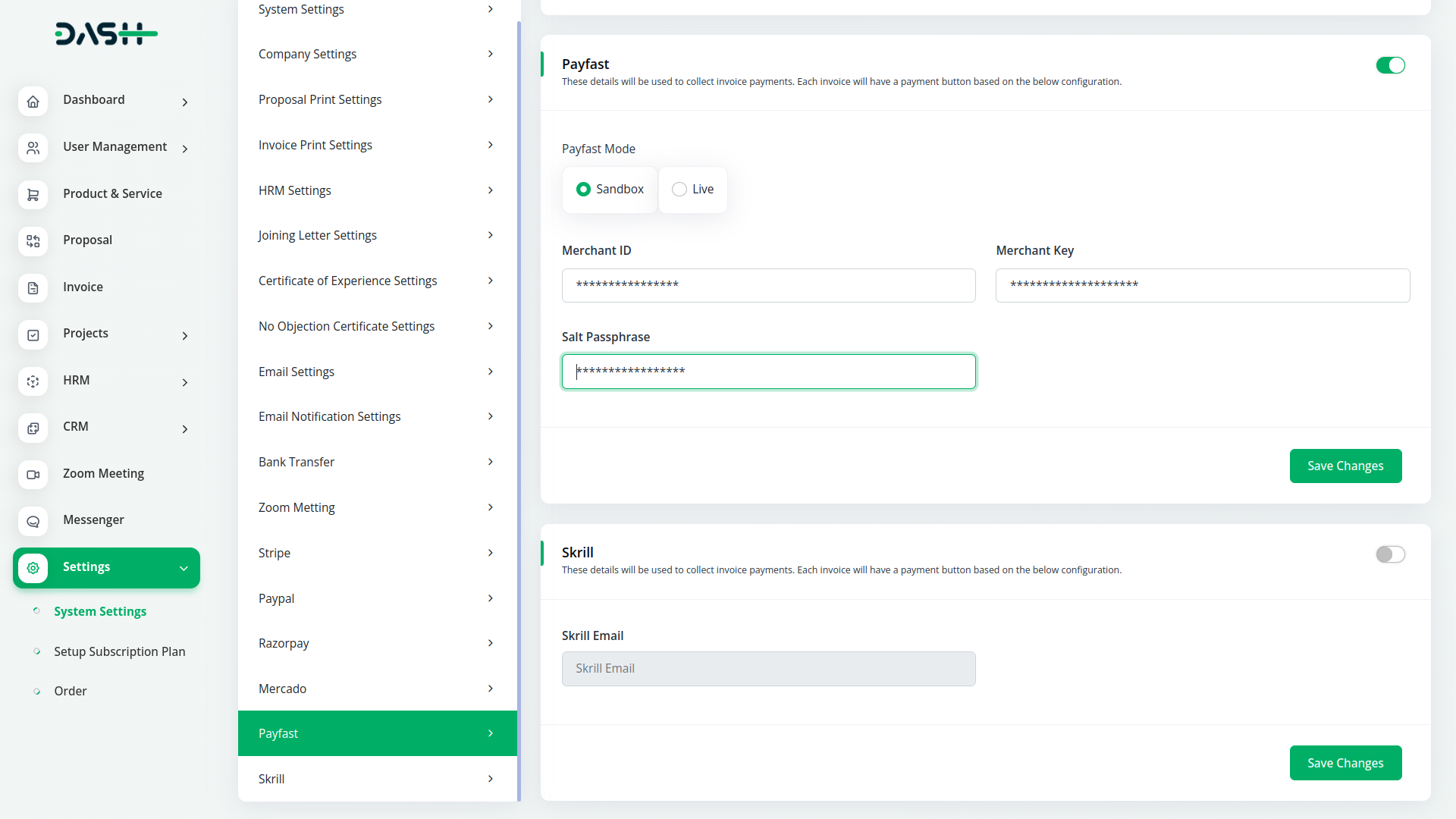This screenshot has width=1456, height=819.
Task: Disable the Payfast toggle switch
Action: coord(1390,65)
